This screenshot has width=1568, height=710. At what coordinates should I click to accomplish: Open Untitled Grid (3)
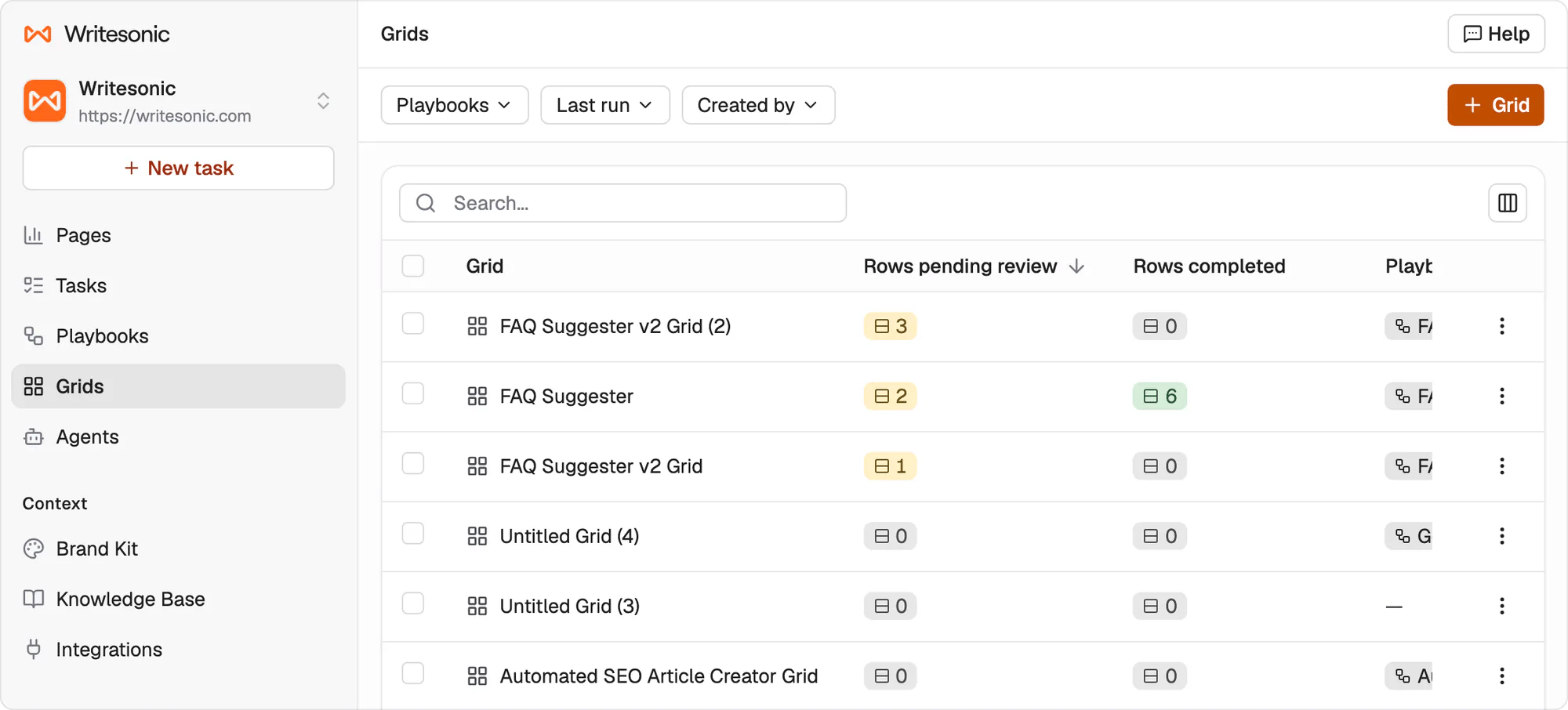click(x=569, y=607)
